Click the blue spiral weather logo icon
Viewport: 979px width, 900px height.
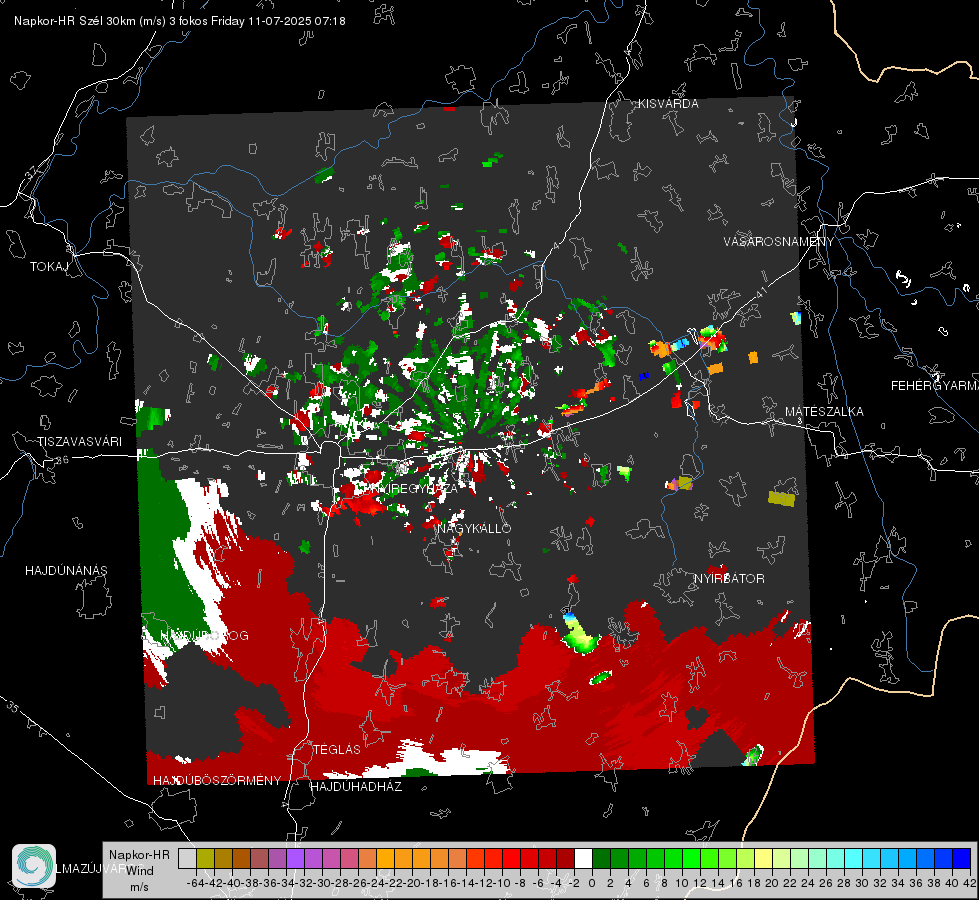[x=34, y=866]
